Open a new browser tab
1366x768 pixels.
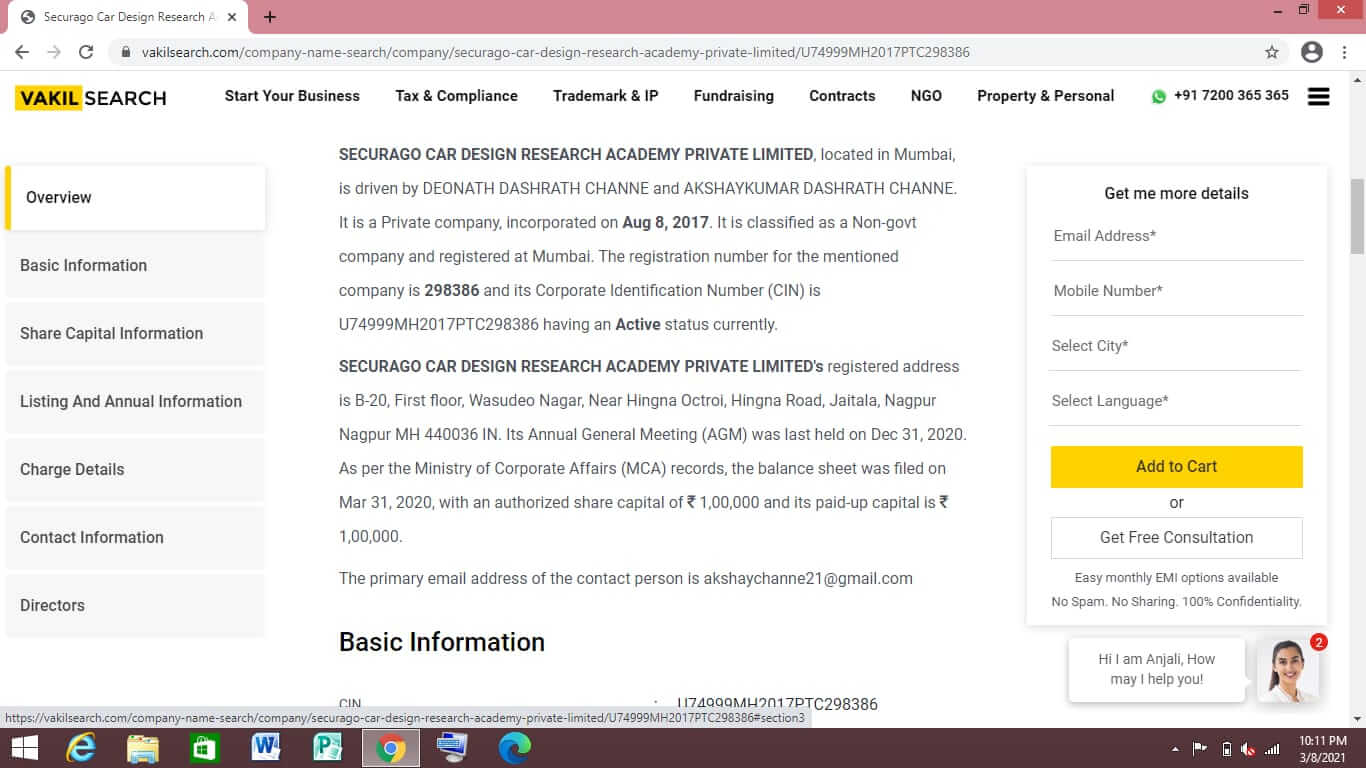[x=270, y=17]
